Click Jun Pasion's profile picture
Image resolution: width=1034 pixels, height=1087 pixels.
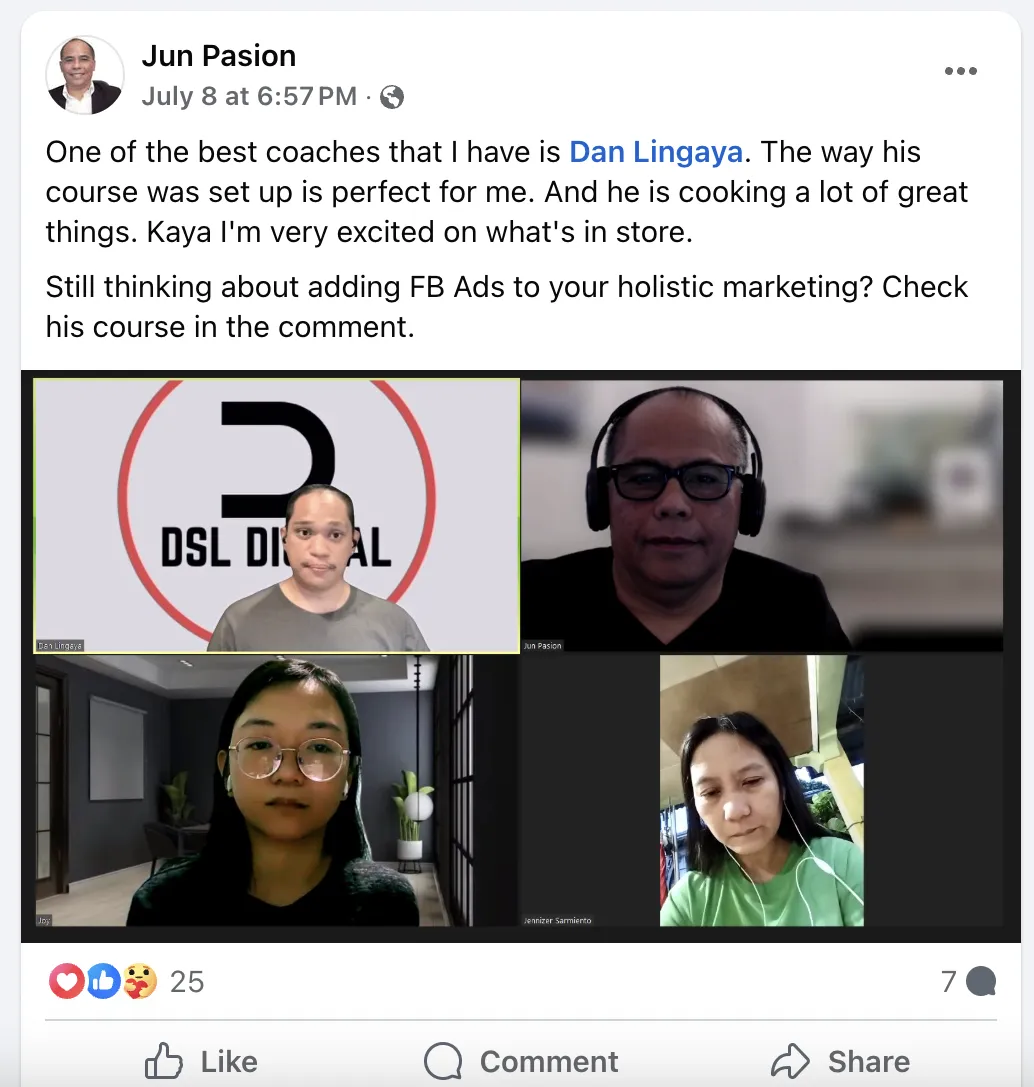(85, 75)
